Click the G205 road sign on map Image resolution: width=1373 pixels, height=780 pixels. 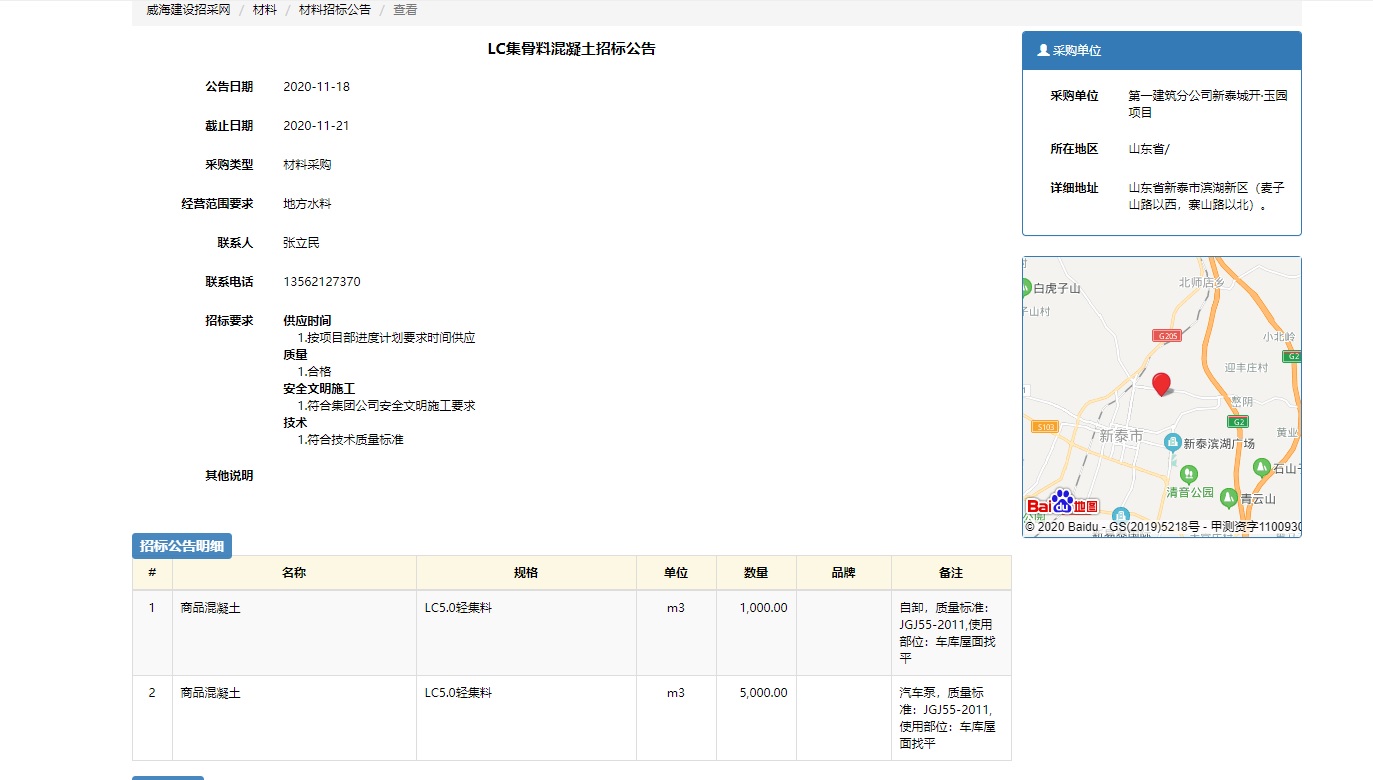[x=1166, y=336]
